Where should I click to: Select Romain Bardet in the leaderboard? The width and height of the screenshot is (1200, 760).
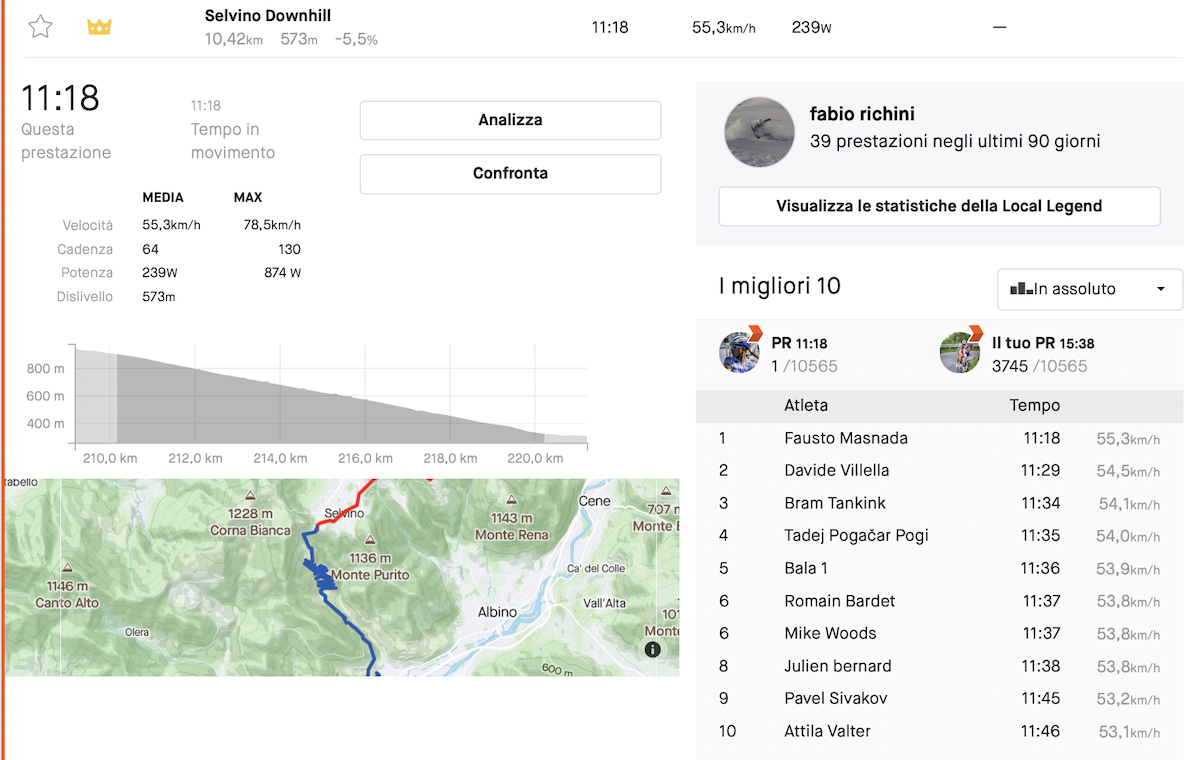click(839, 601)
